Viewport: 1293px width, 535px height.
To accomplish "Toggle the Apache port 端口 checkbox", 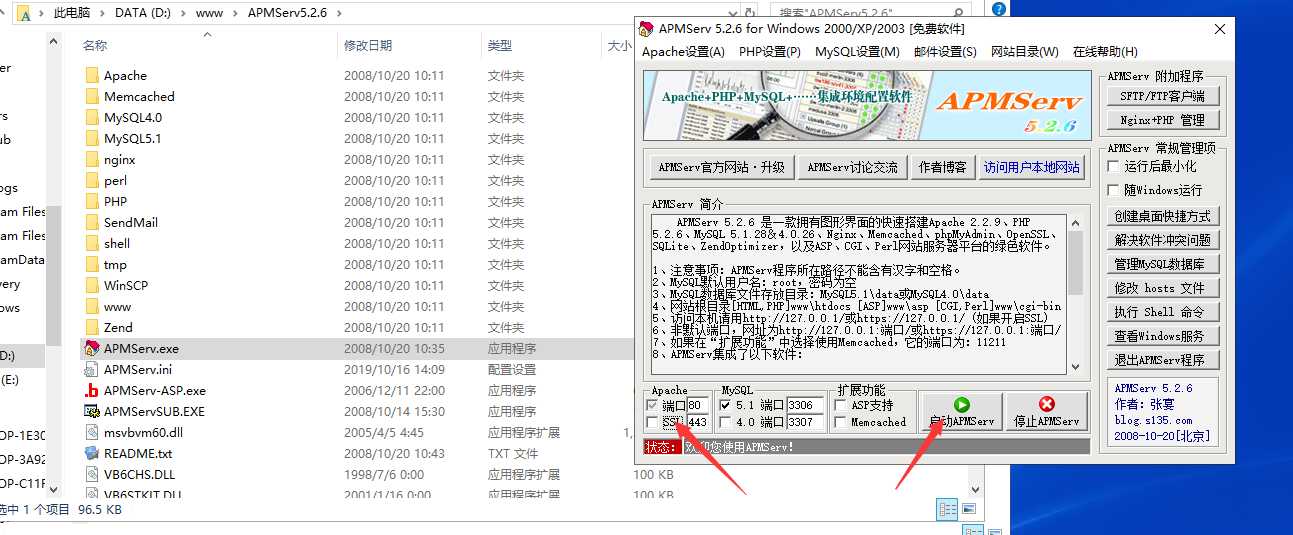I will (x=653, y=406).
